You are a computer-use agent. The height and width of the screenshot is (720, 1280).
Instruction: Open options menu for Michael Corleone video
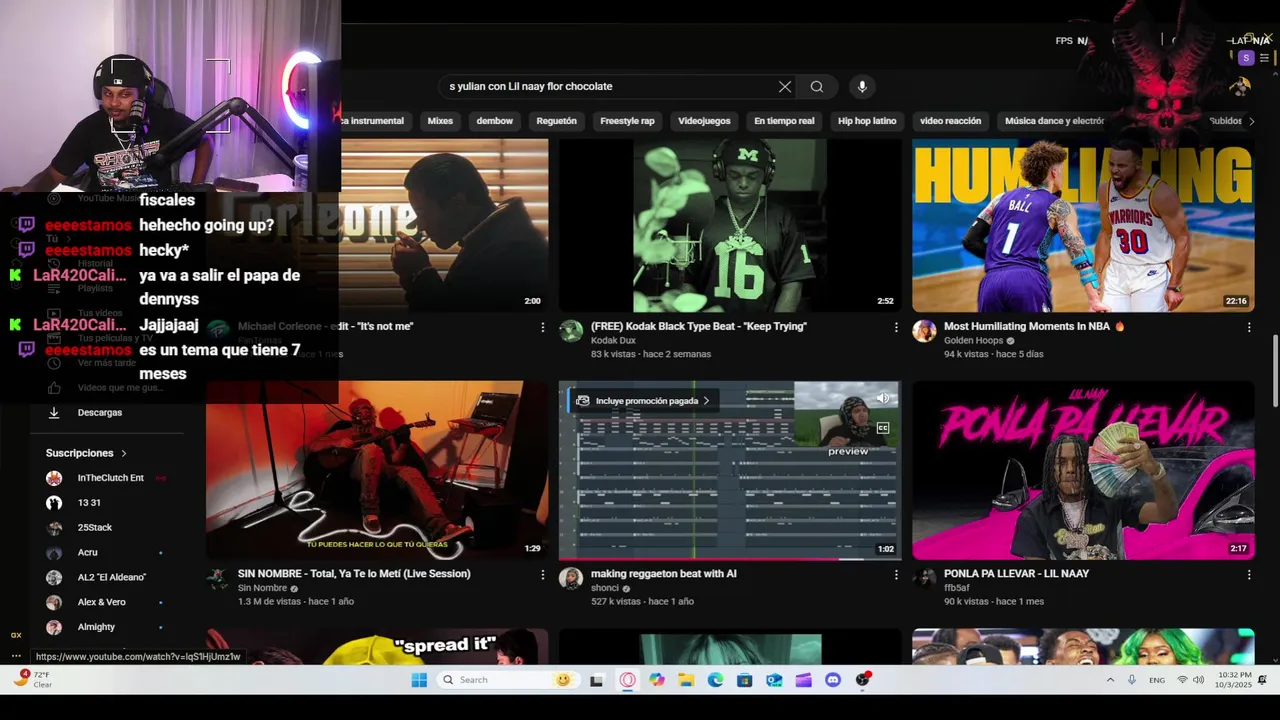pyautogui.click(x=543, y=327)
